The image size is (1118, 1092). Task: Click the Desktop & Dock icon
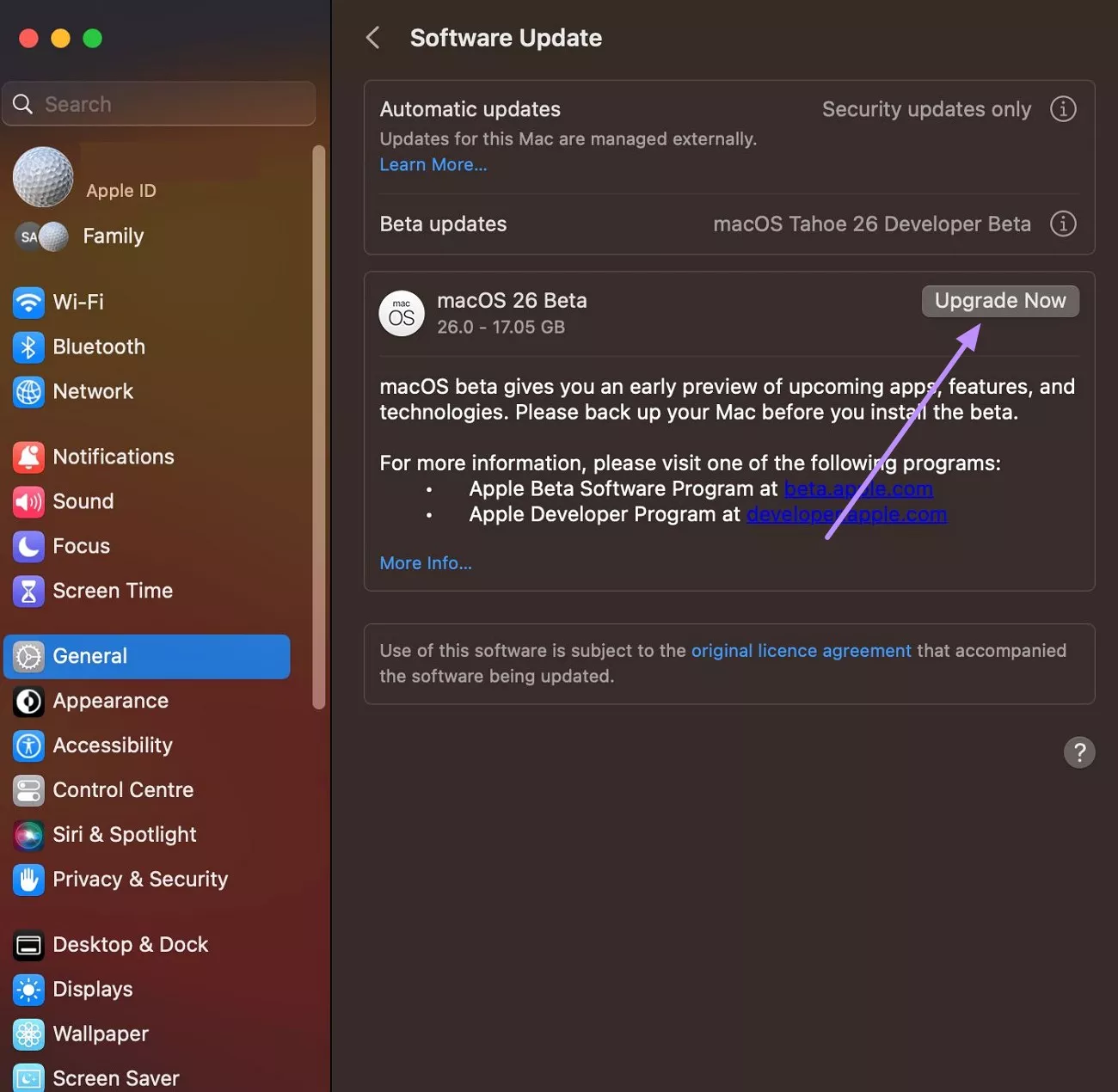pos(28,945)
